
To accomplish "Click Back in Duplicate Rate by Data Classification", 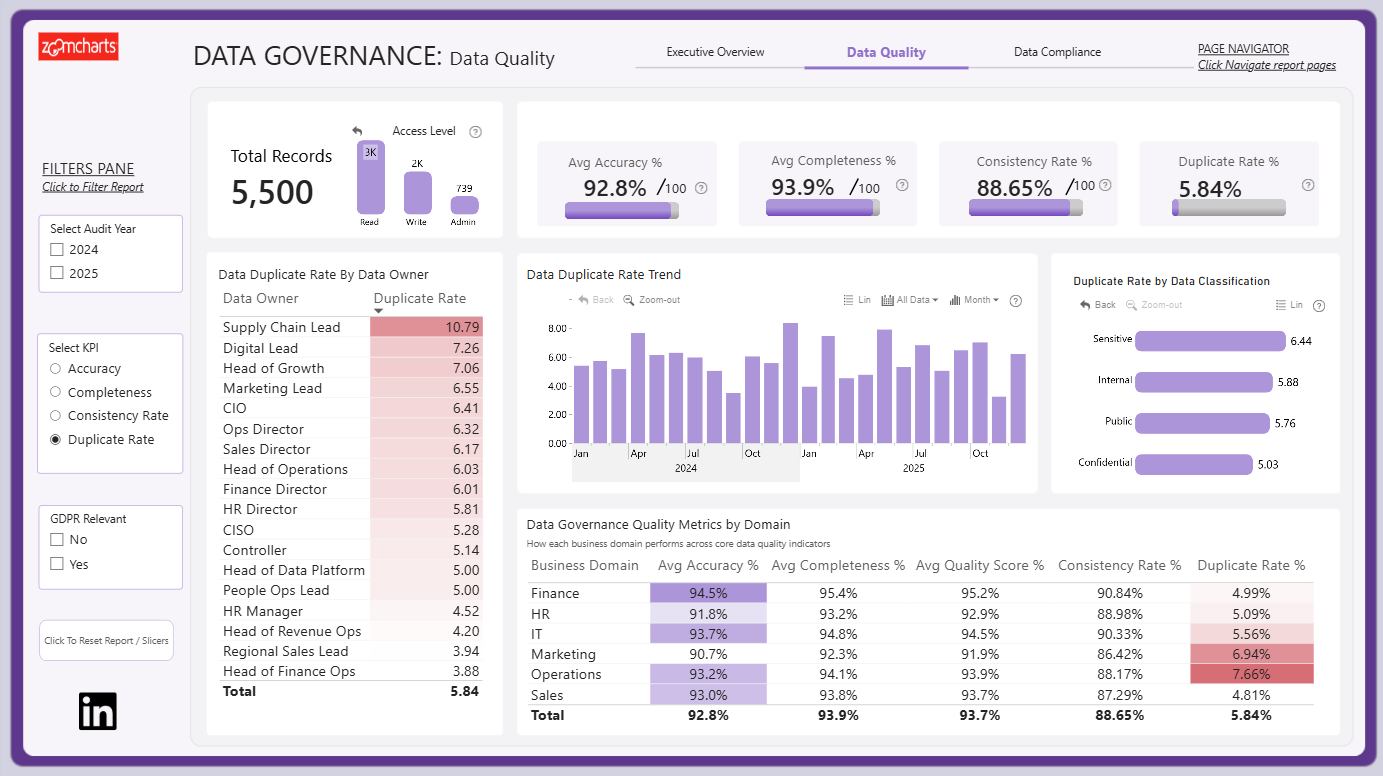I will tap(1098, 305).
